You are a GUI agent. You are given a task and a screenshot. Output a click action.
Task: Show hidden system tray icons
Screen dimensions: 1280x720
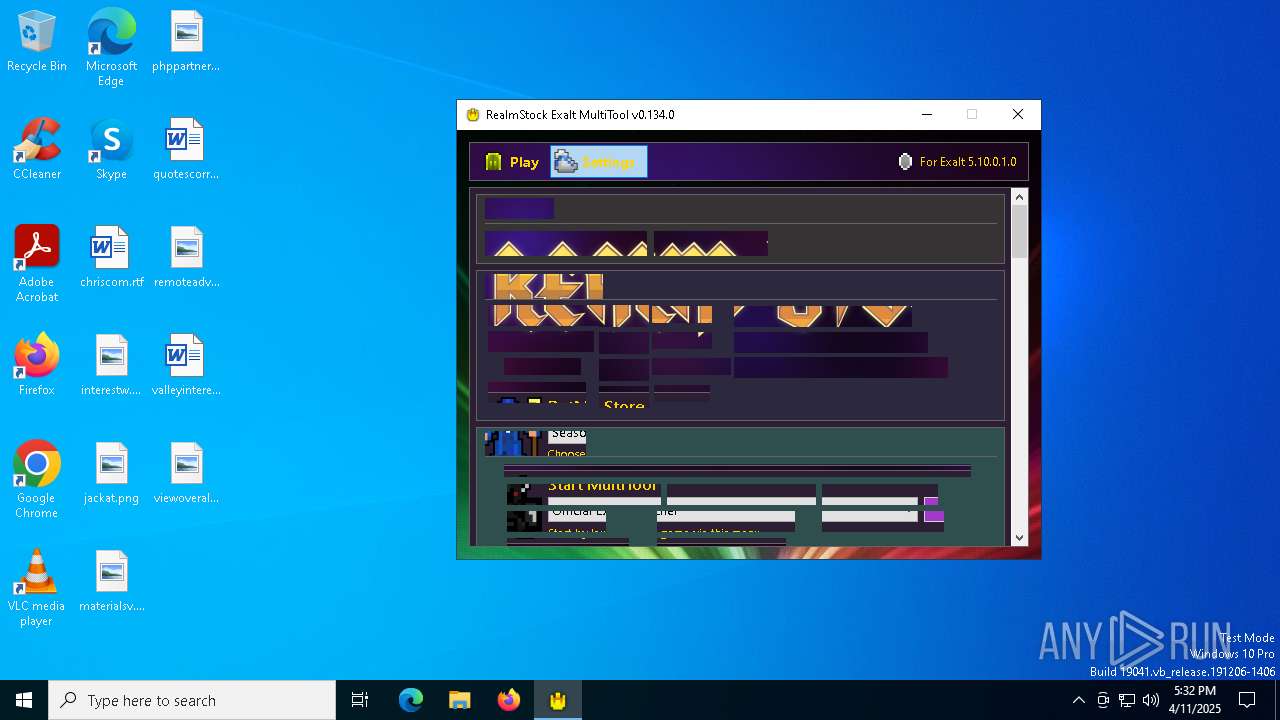point(1078,700)
